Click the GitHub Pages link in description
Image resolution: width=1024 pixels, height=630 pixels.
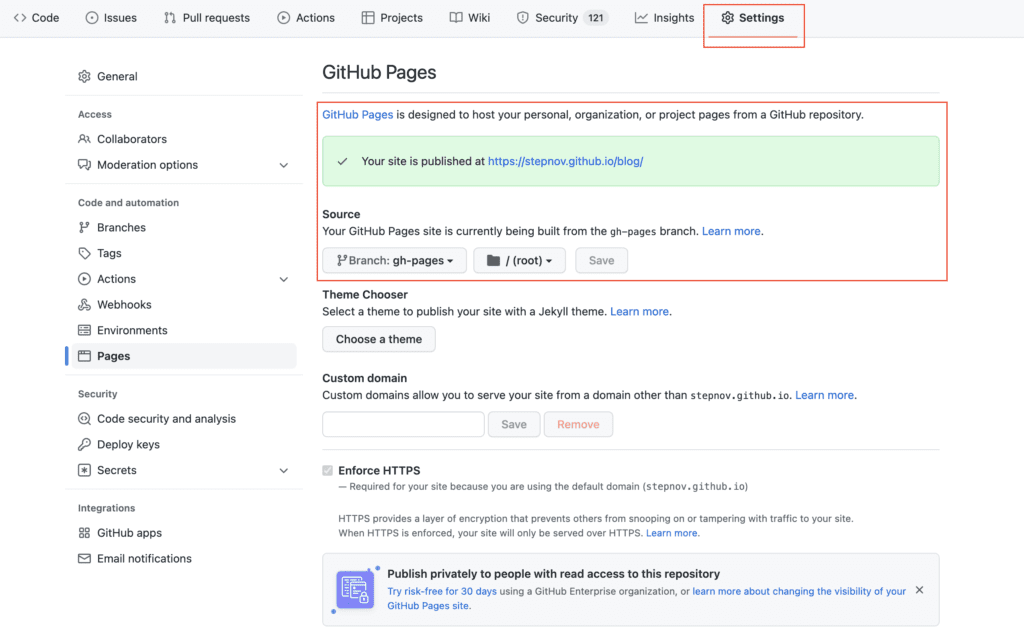point(357,114)
